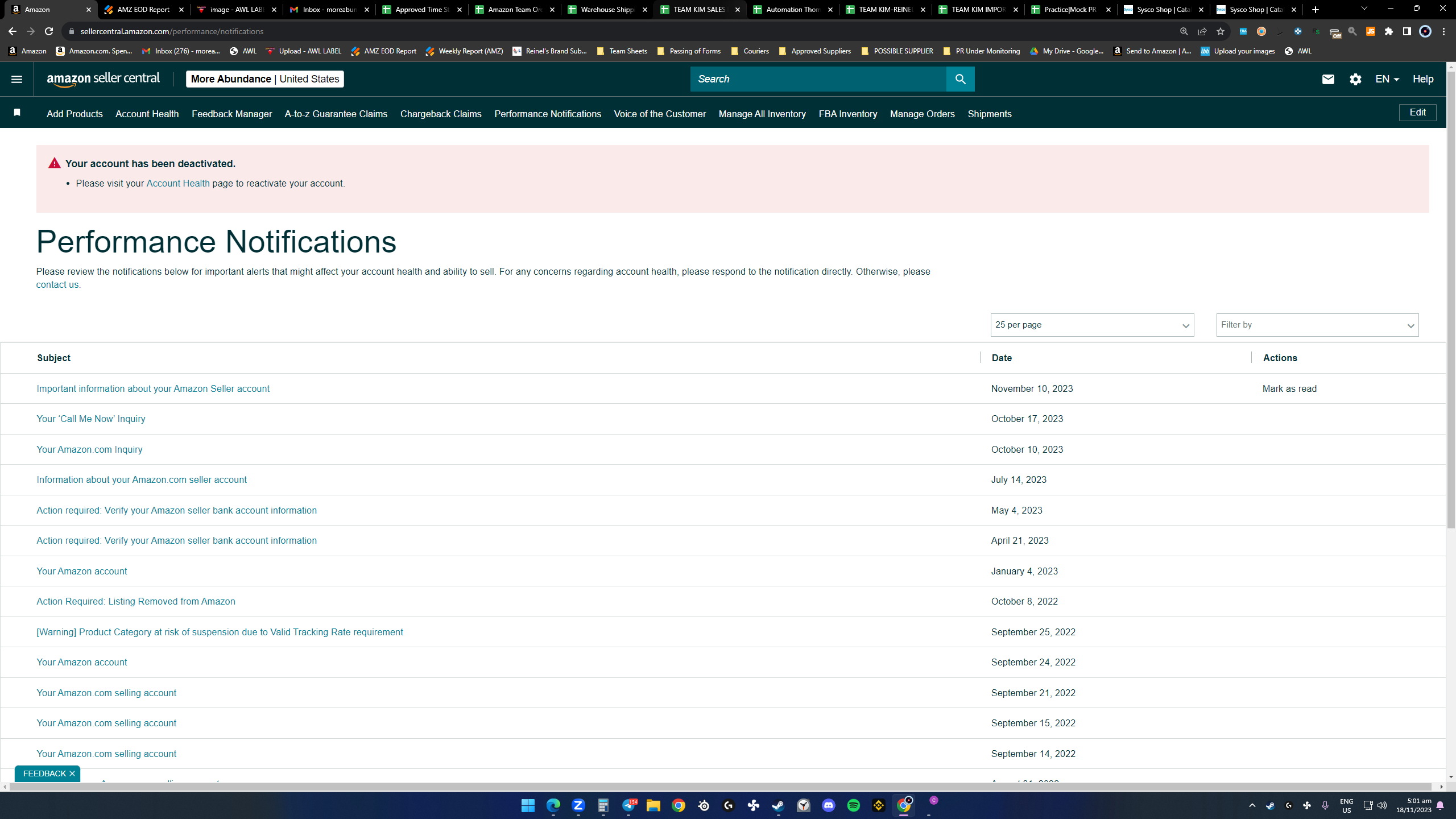Click the Help link in header

pos(1423,79)
